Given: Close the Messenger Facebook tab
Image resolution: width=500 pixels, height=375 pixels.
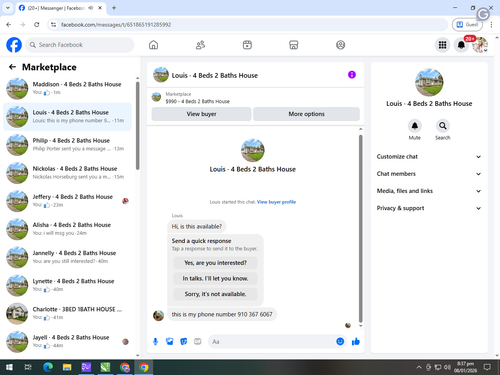Looking at the screenshot, I should (x=100, y=8).
